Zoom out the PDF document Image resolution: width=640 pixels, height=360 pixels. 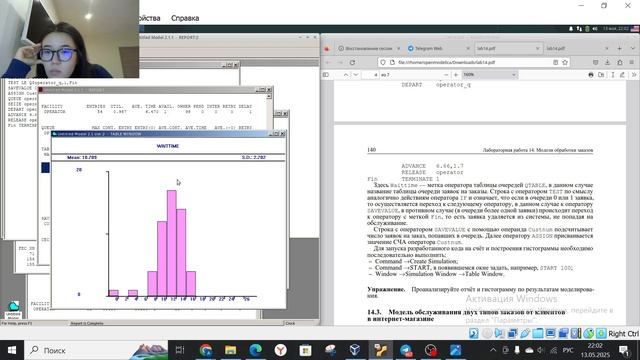[x=446, y=75]
